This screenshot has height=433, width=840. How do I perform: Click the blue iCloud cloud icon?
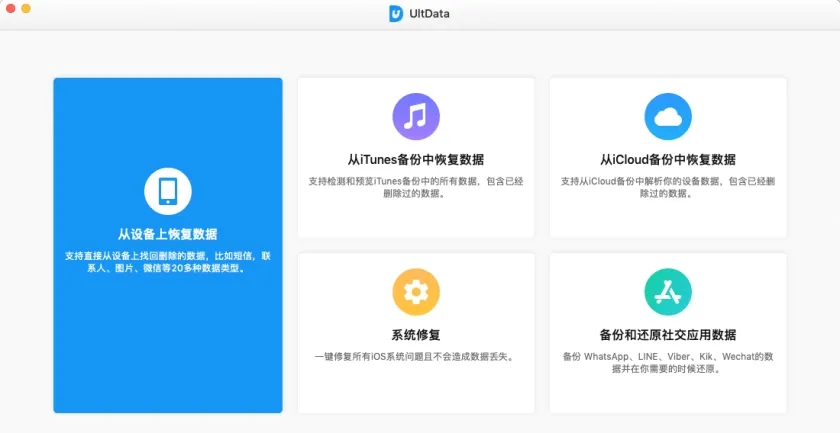[668, 116]
